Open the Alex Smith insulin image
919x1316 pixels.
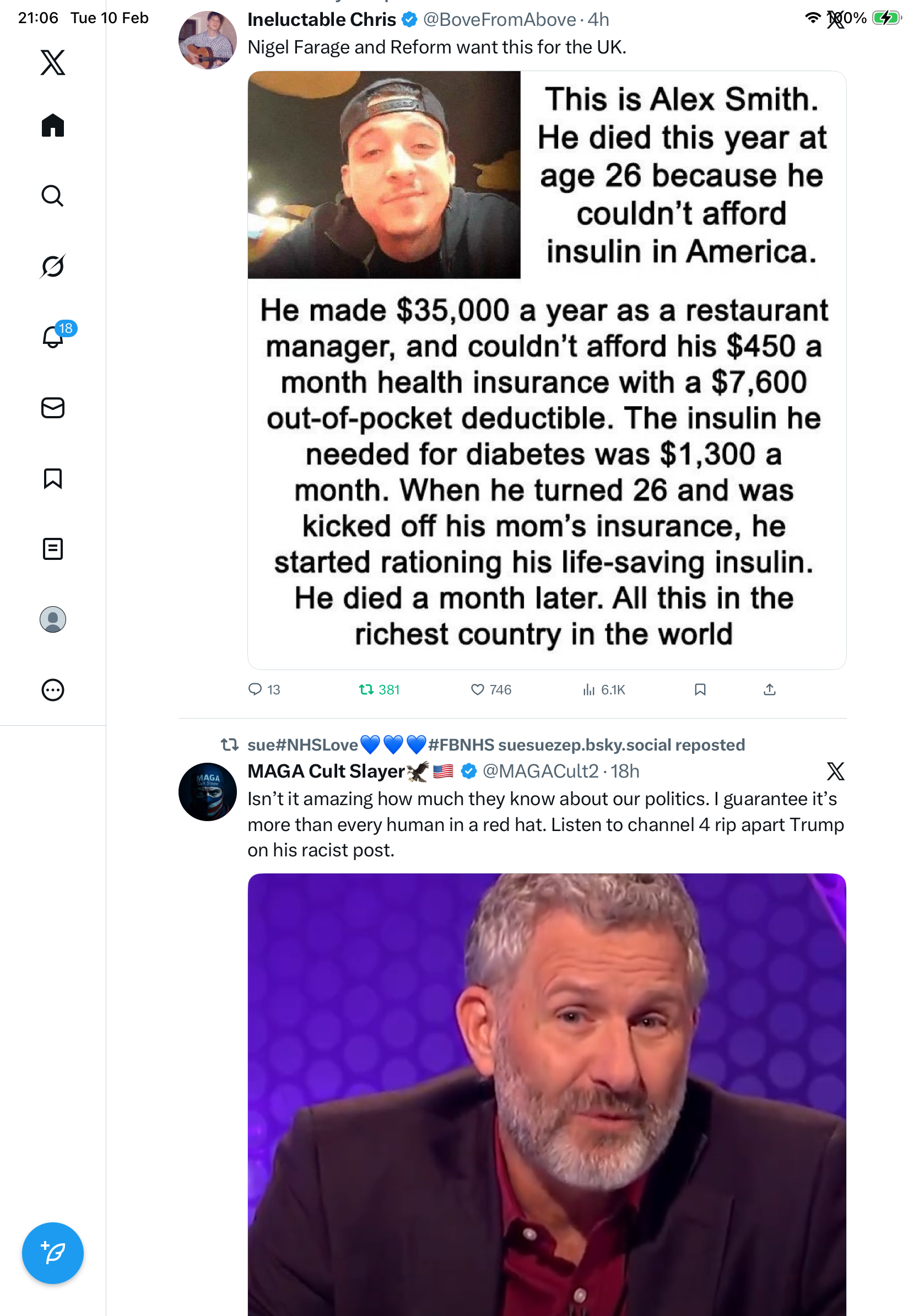[547, 370]
